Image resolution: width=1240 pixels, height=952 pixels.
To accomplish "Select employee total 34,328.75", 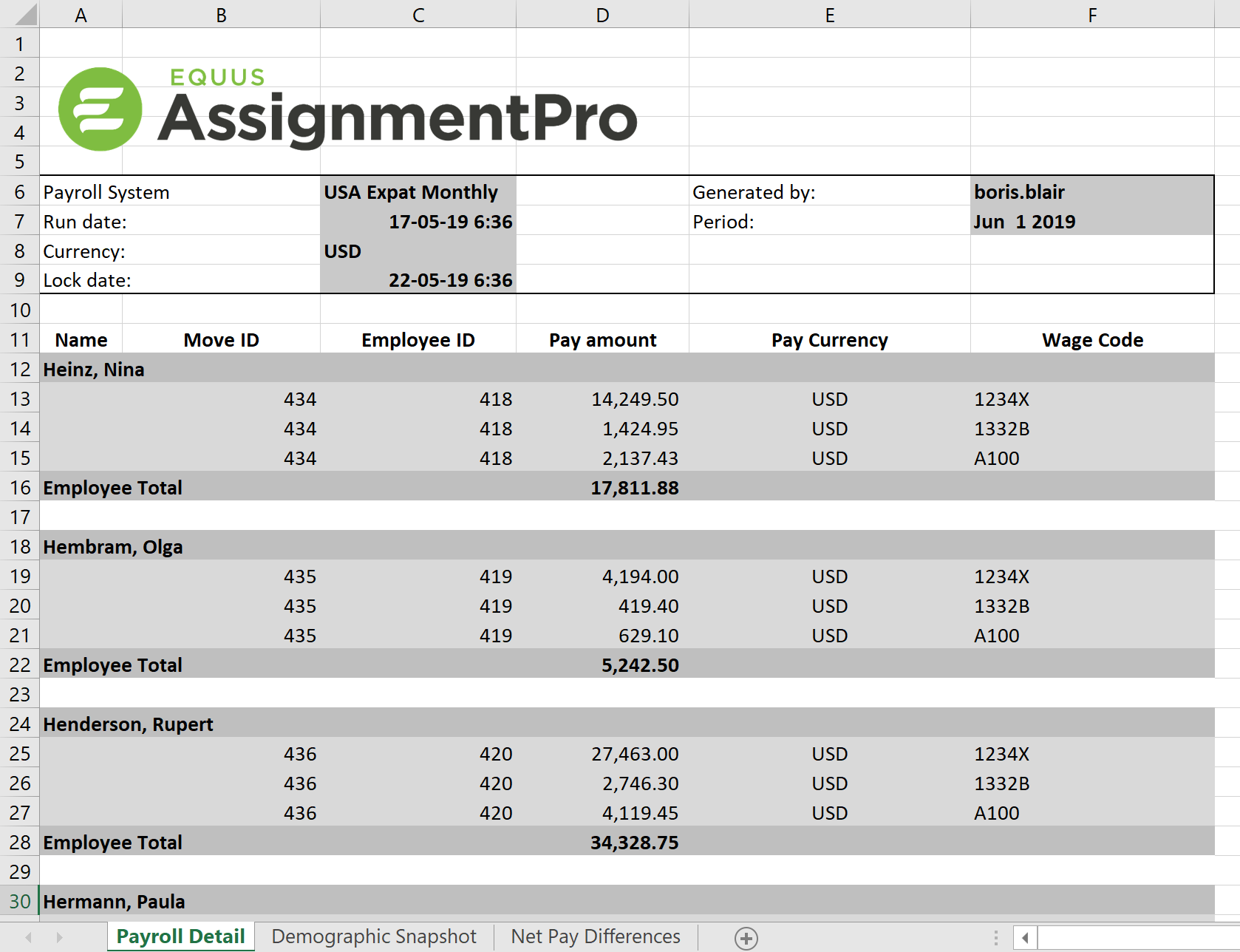I will coord(602,842).
